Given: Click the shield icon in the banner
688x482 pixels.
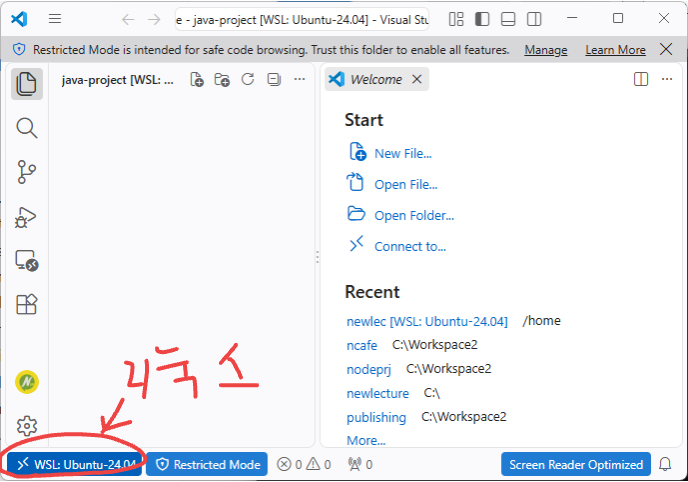Looking at the screenshot, I should [x=19, y=50].
